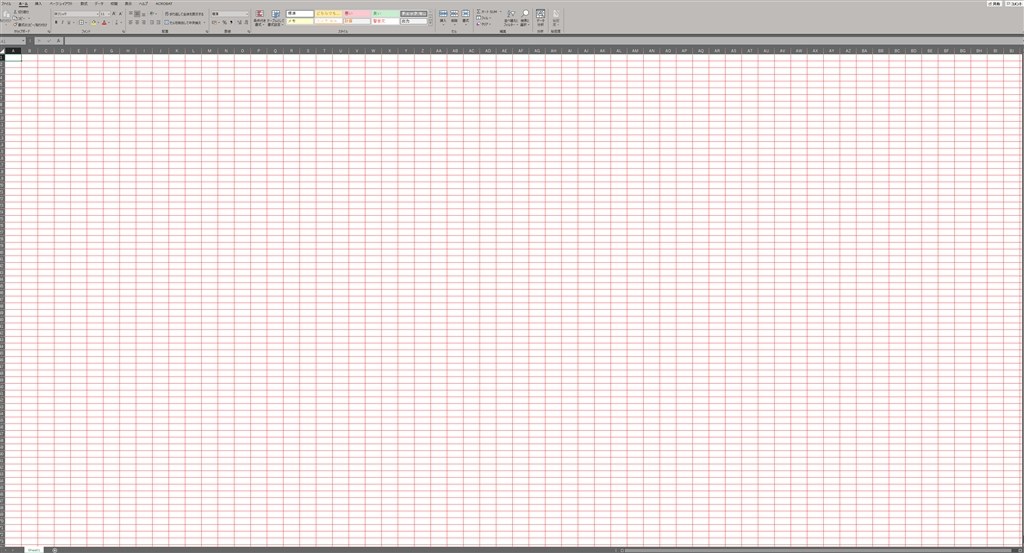Center text horizontally
Viewport: 1024px width, 553px height.
click(x=137, y=22)
